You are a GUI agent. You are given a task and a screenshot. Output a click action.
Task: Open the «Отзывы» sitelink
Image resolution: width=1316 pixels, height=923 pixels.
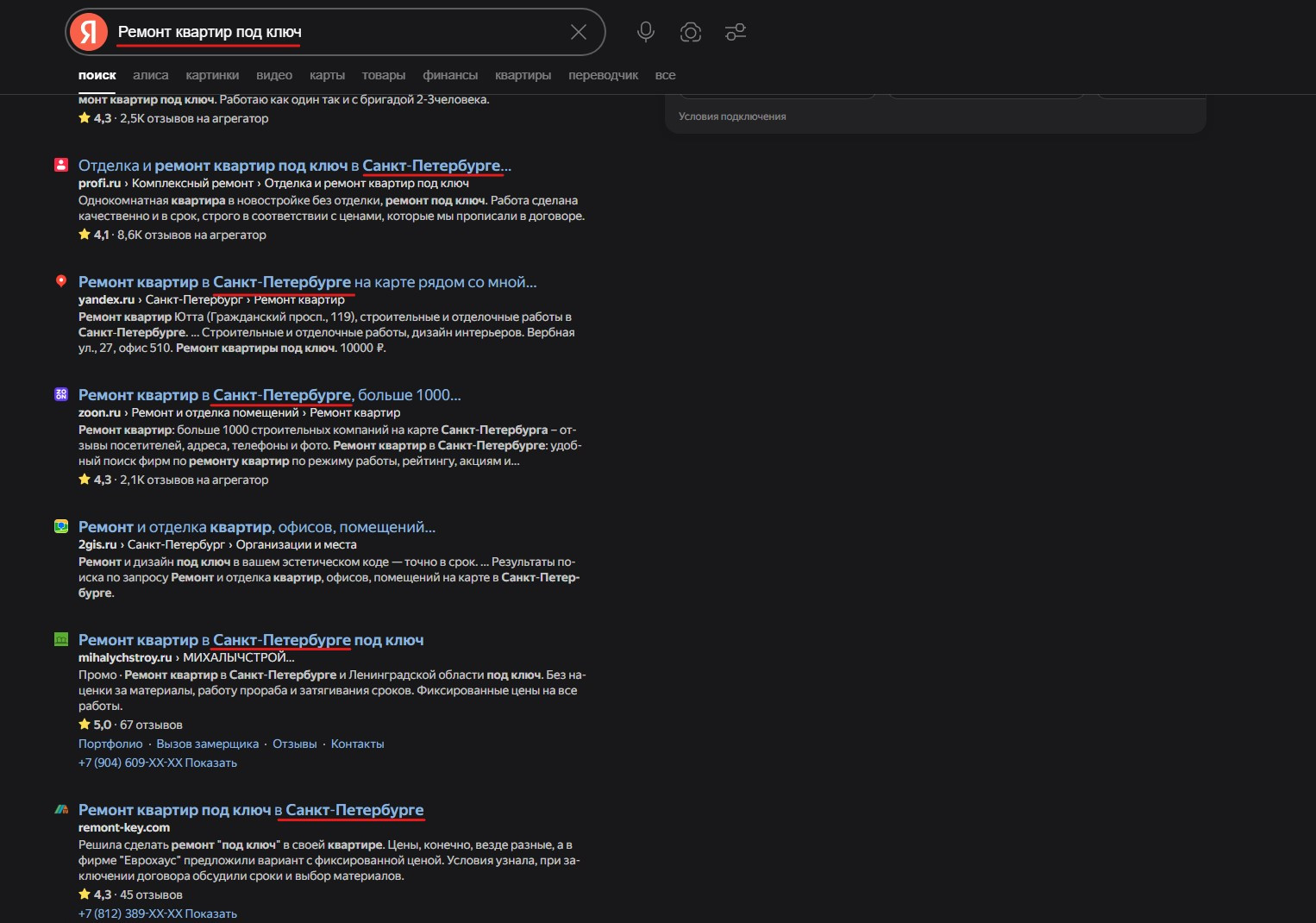[295, 744]
